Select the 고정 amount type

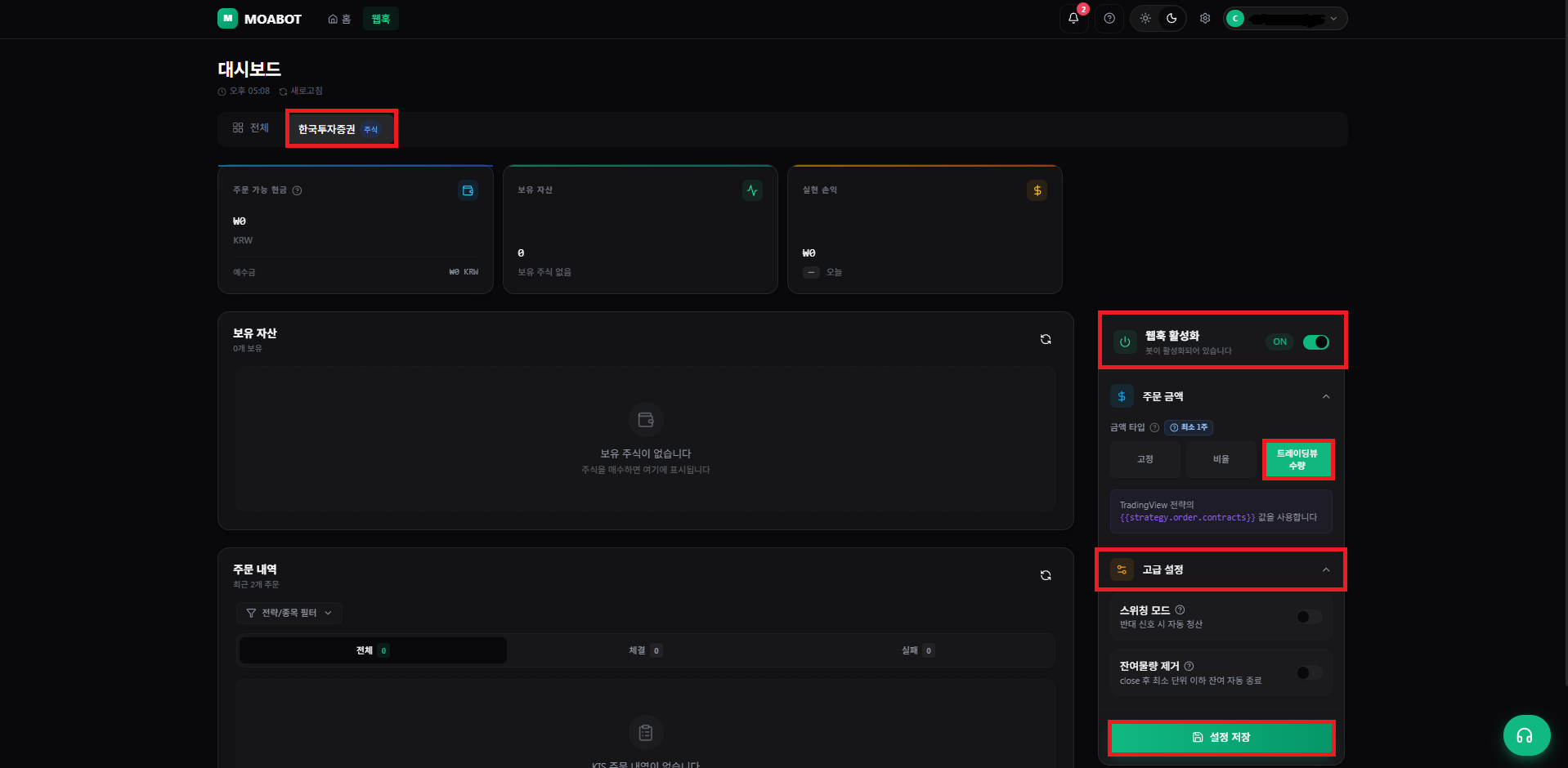(x=1145, y=459)
